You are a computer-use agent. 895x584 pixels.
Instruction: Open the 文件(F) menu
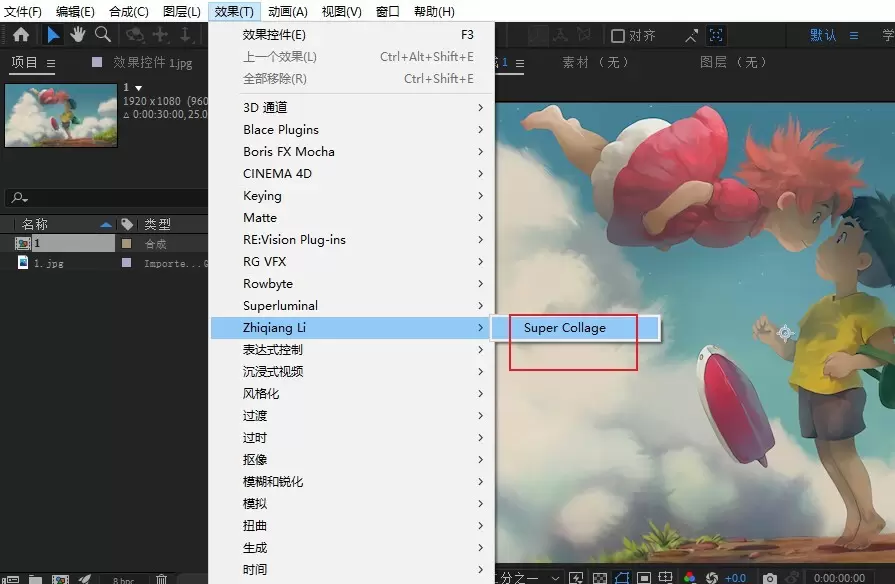tap(23, 11)
